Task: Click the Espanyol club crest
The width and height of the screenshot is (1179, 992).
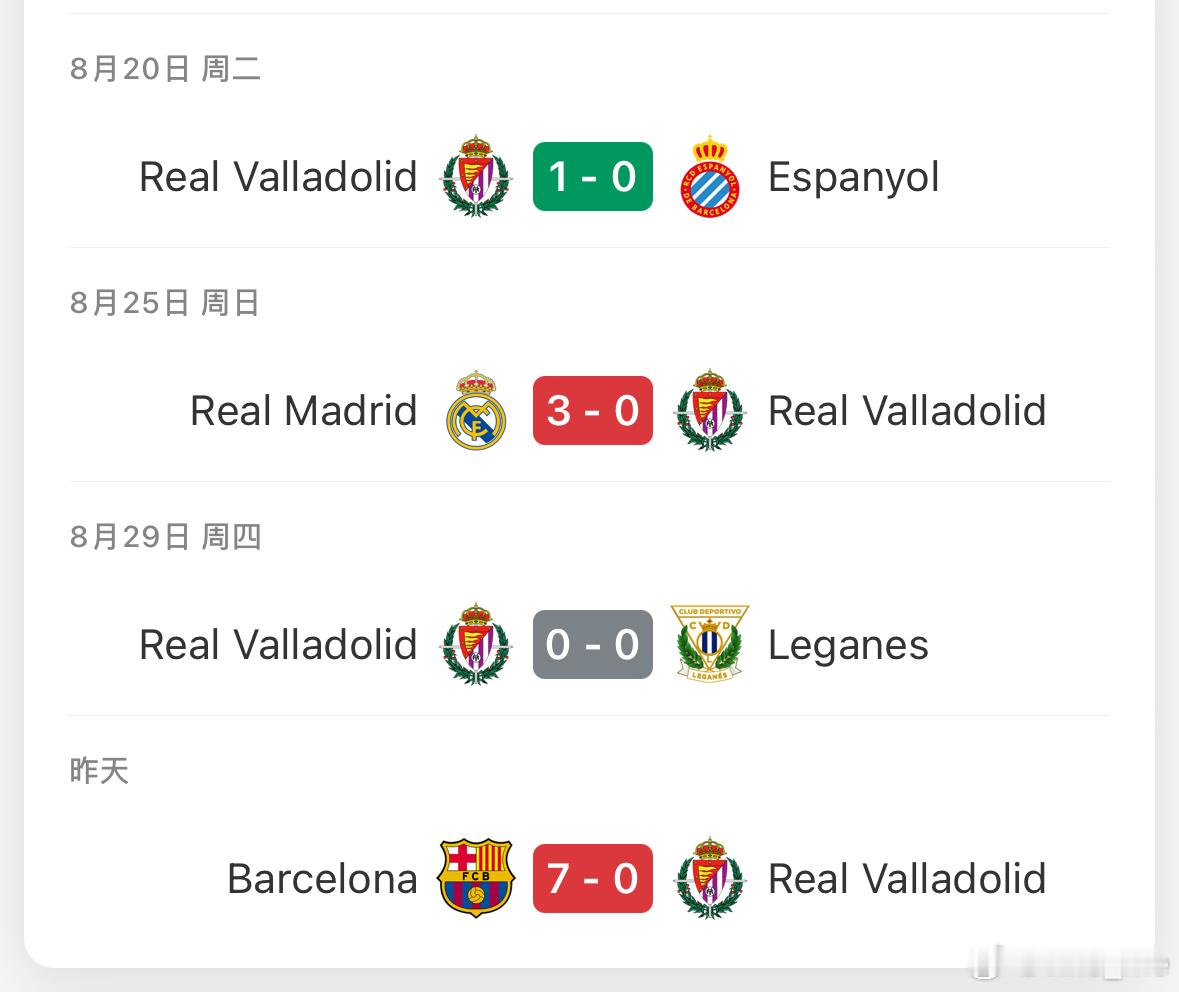Action: (710, 177)
